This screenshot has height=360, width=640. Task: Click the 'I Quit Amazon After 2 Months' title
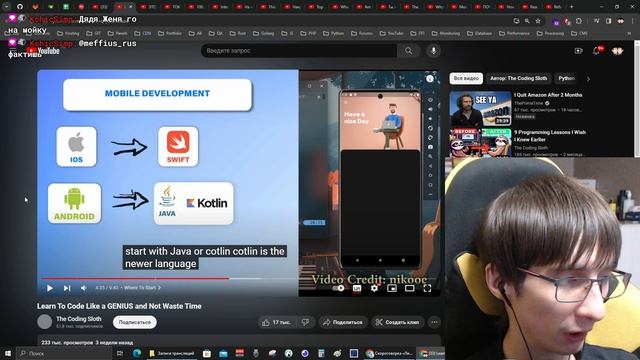tap(548, 95)
